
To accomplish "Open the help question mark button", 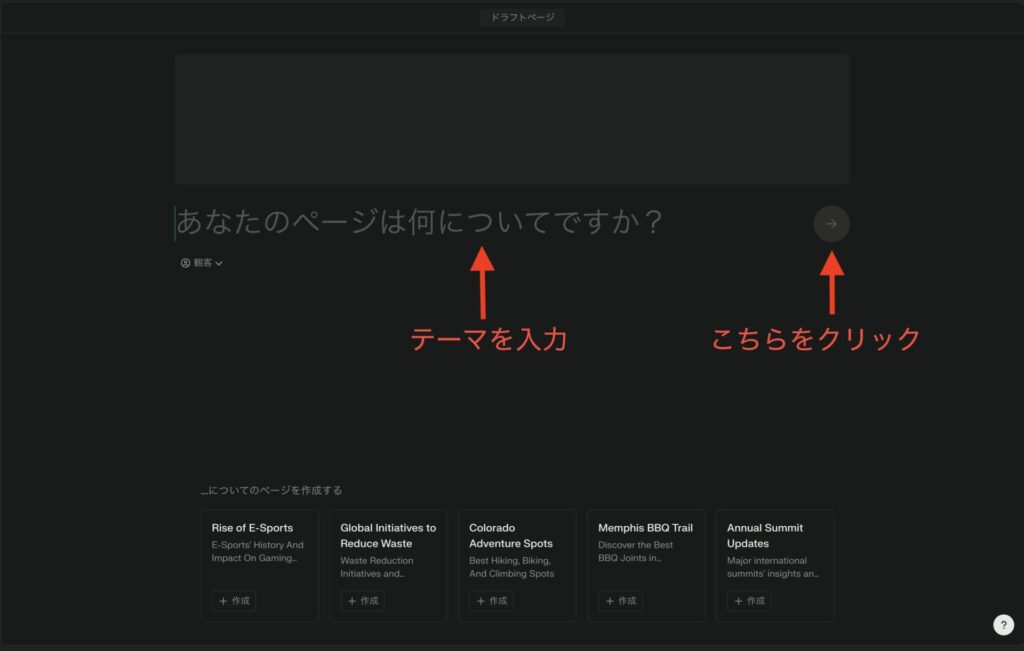I will point(1003,625).
